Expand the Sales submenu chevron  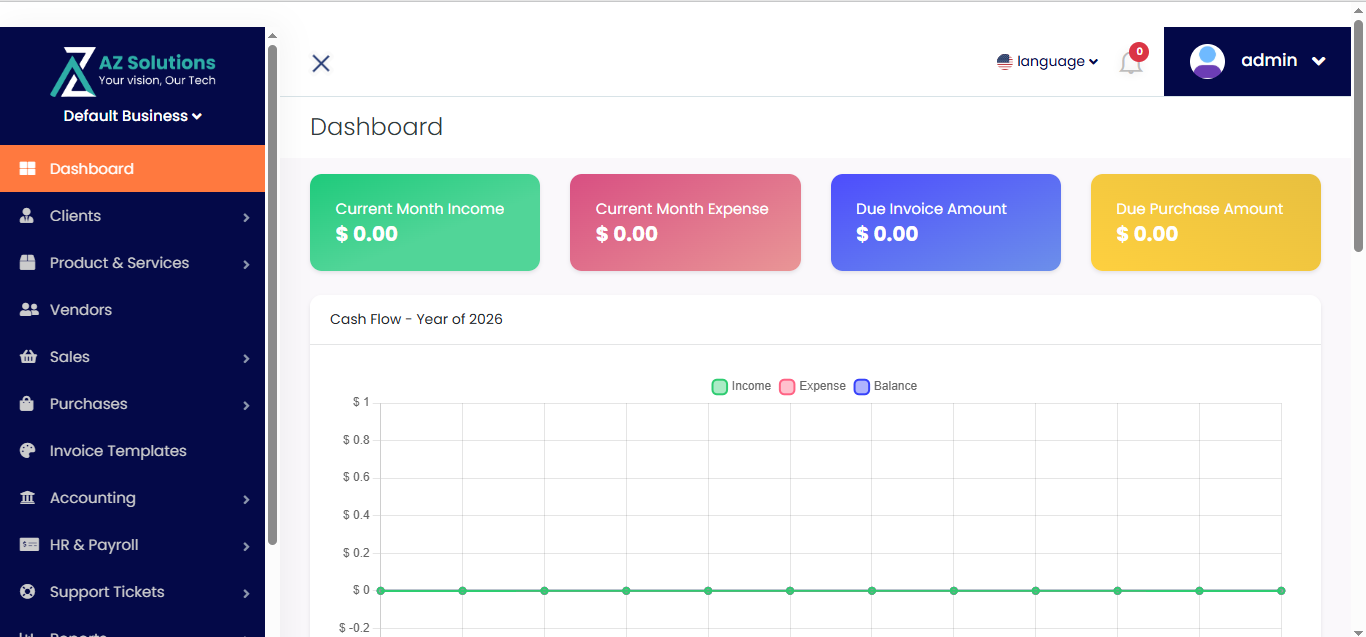246,358
